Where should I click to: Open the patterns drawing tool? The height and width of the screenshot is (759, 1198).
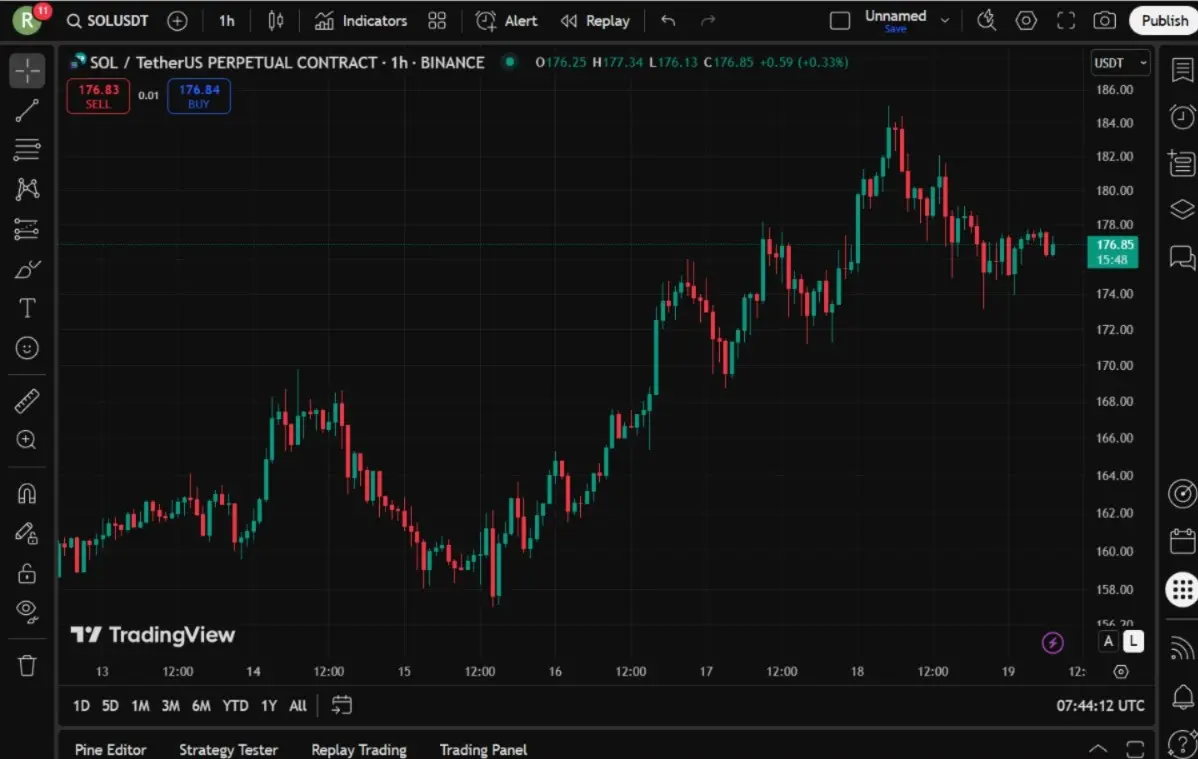tap(27, 189)
